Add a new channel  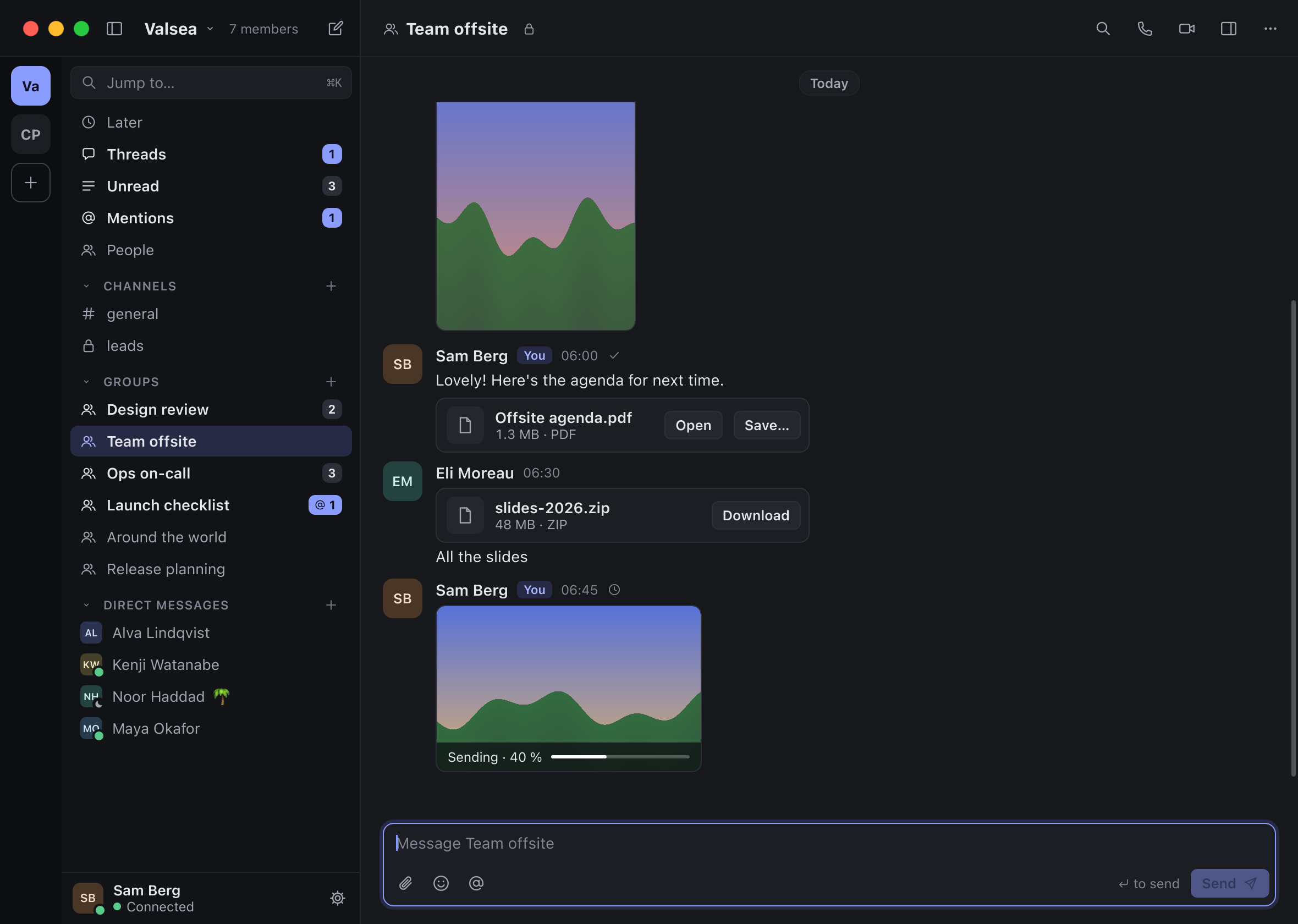[331, 286]
